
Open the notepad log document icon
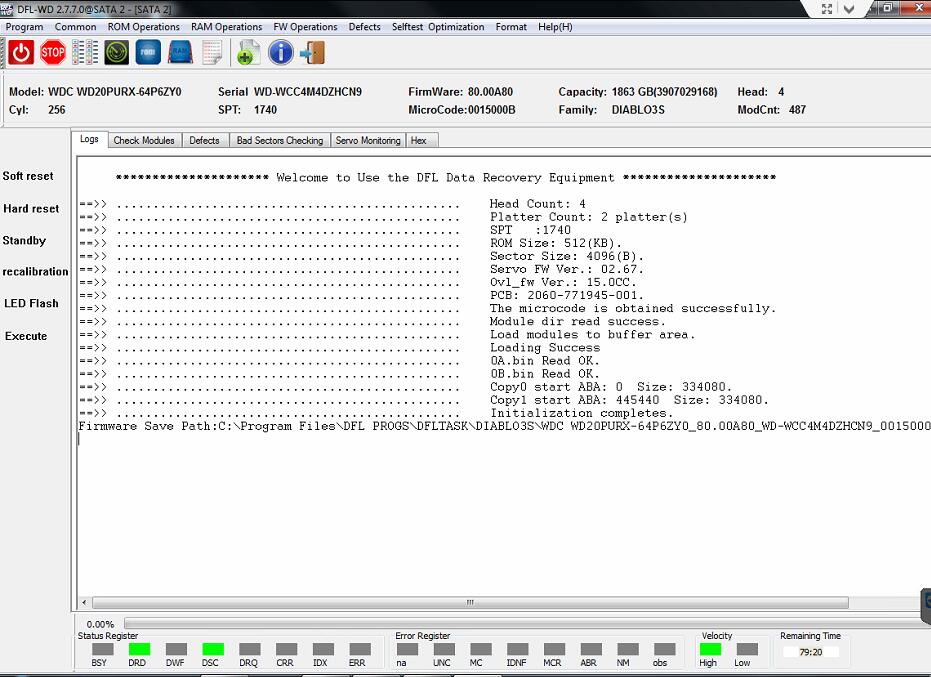[212, 53]
